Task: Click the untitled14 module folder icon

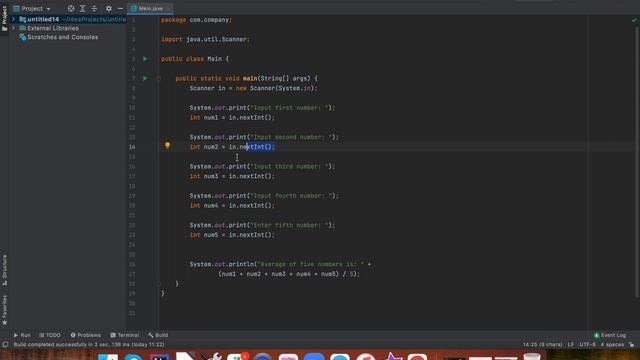Action: coord(23,19)
